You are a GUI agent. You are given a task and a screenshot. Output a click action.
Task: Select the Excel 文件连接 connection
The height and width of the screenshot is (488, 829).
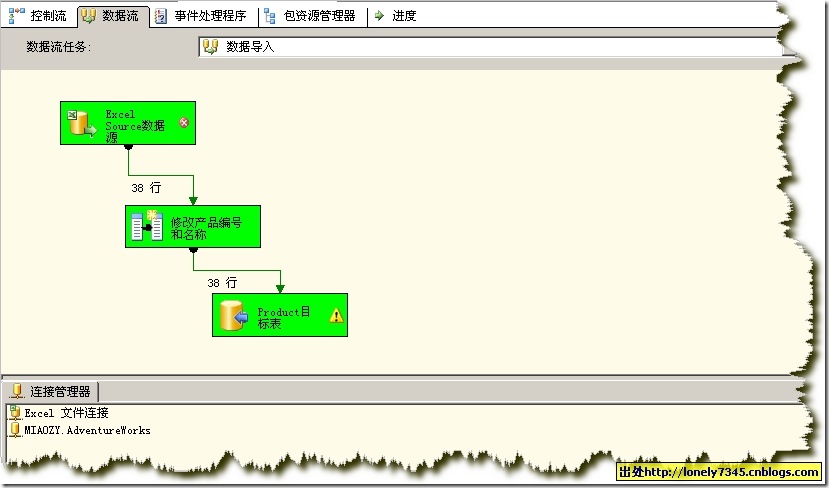click(66, 413)
